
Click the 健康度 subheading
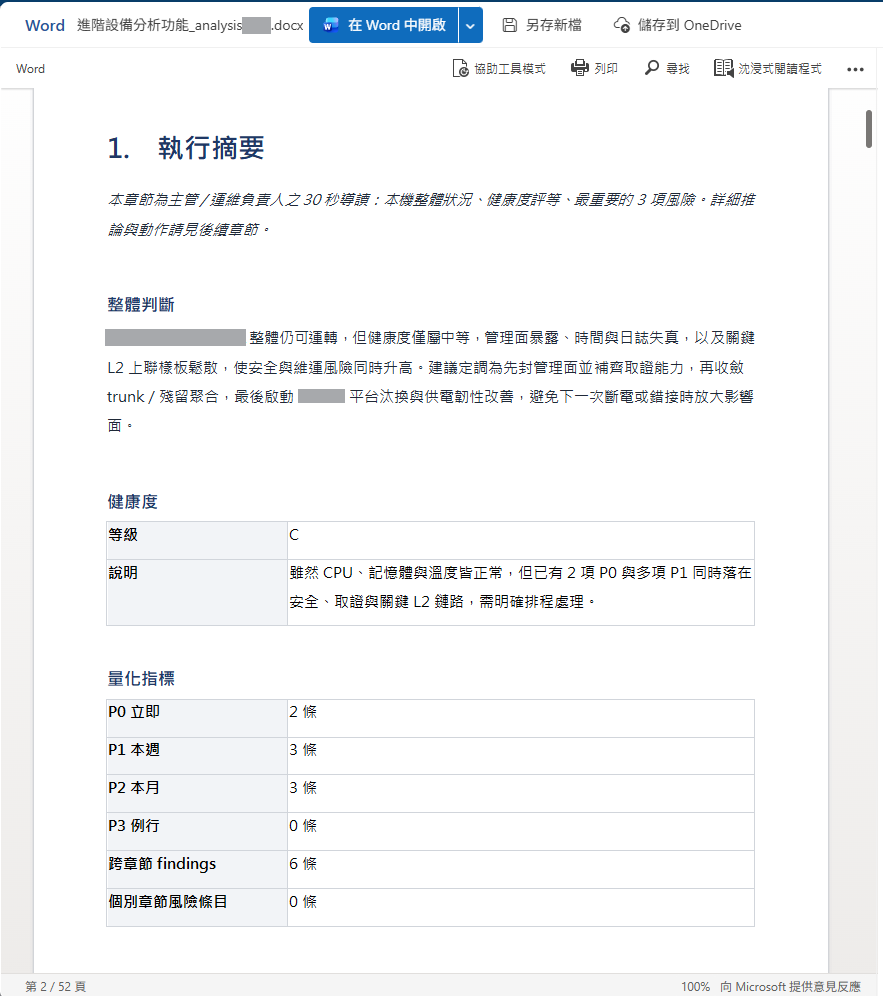point(132,502)
